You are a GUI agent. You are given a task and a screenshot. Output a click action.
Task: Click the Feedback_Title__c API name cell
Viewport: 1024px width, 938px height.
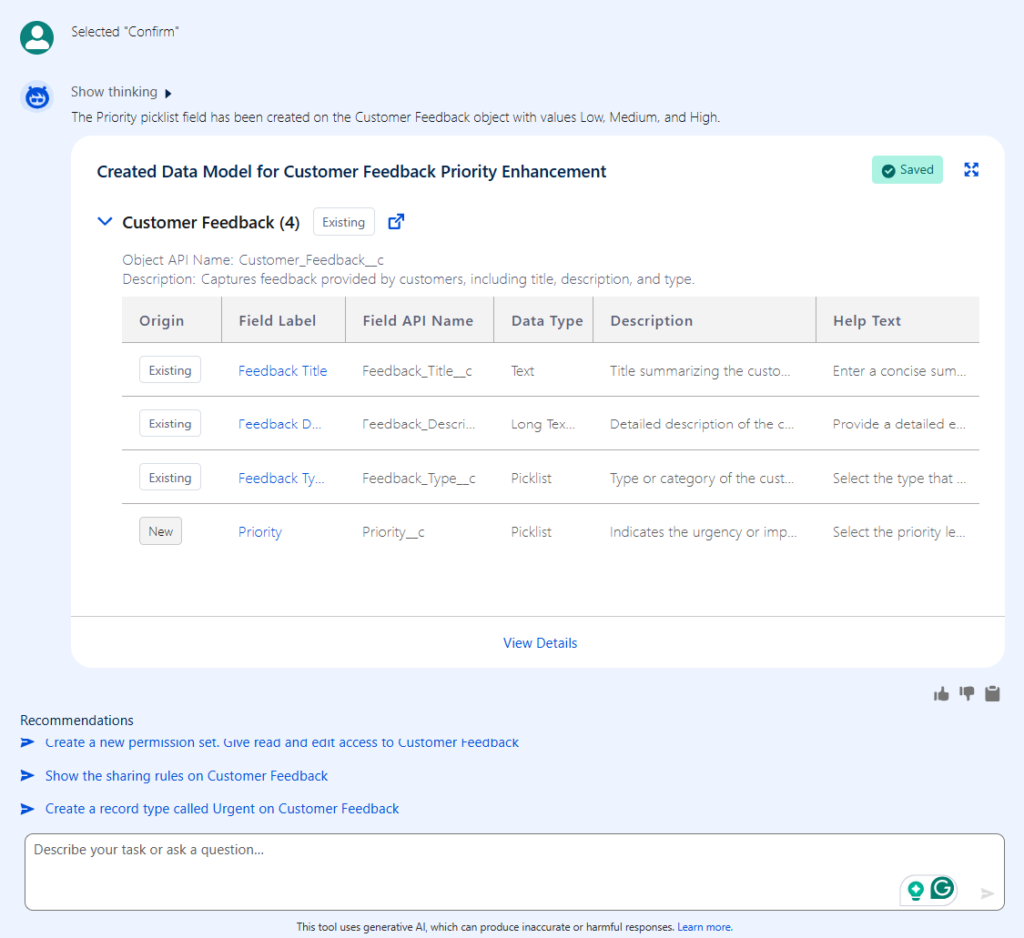417,371
